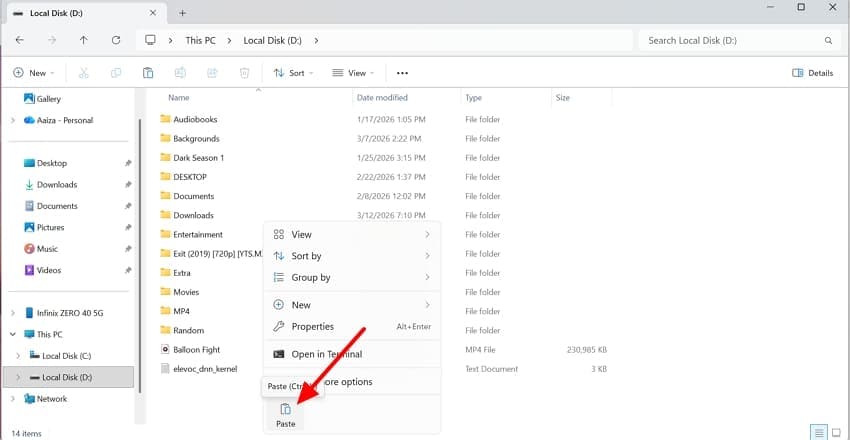Open the Sort dropdown
Screen dimensions: 850x440
point(293,73)
